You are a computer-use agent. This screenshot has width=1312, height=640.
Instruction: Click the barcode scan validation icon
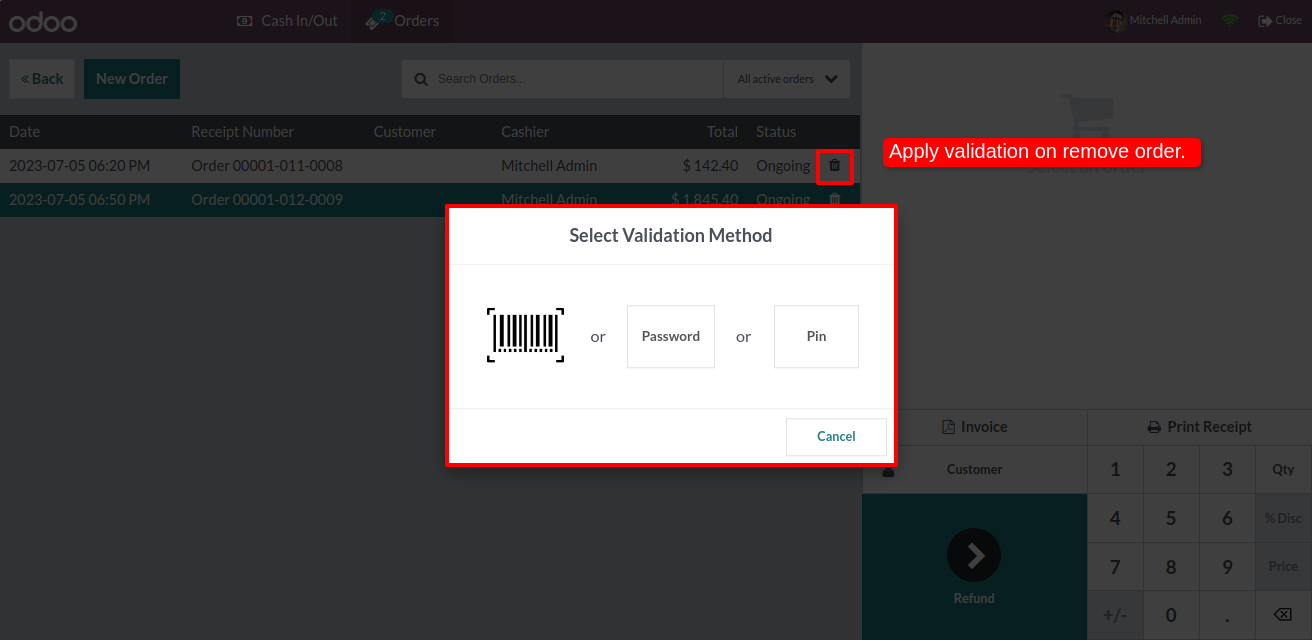tap(526, 336)
